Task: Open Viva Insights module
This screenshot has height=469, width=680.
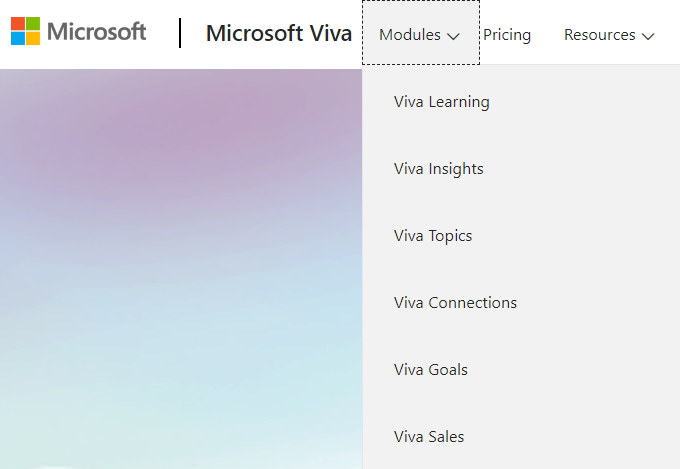Action: pos(439,169)
